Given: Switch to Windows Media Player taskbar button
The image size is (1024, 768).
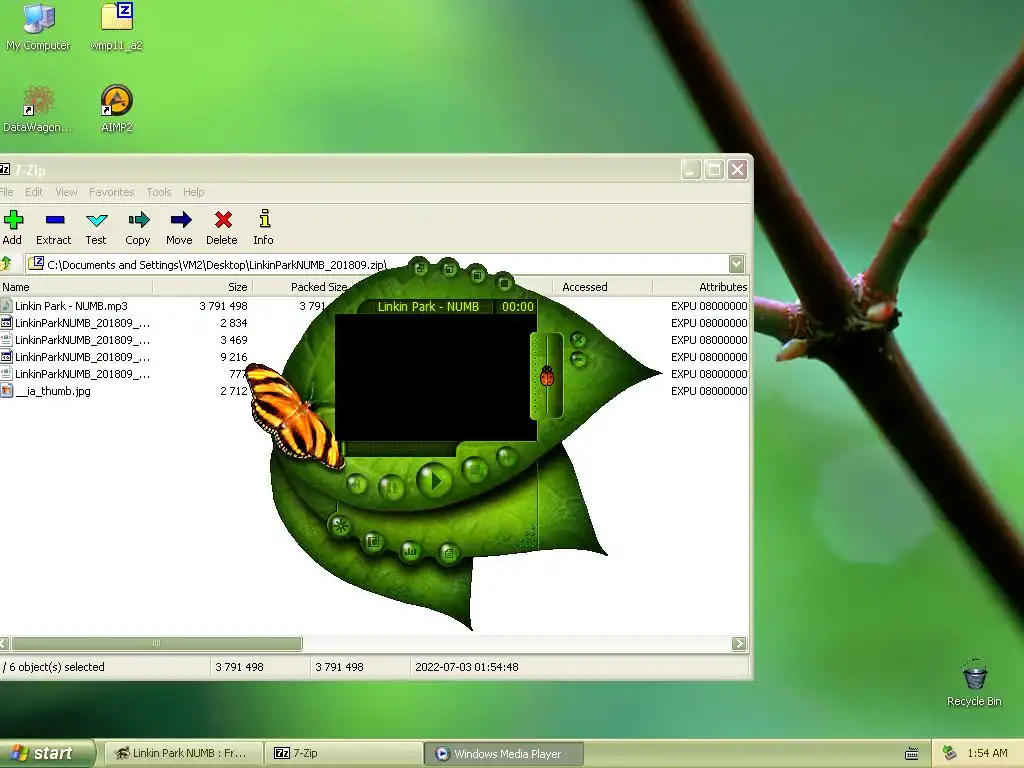Looking at the screenshot, I should point(504,754).
